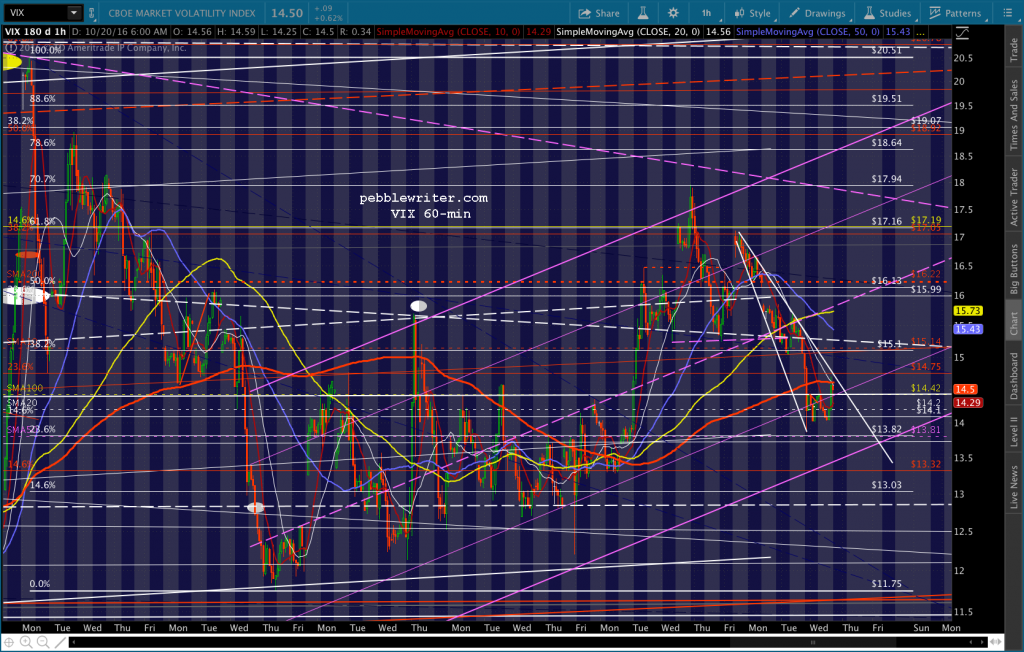Click the price axis chart mode icon
The width and height of the screenshot is (1024, 652).
[962, 32]
